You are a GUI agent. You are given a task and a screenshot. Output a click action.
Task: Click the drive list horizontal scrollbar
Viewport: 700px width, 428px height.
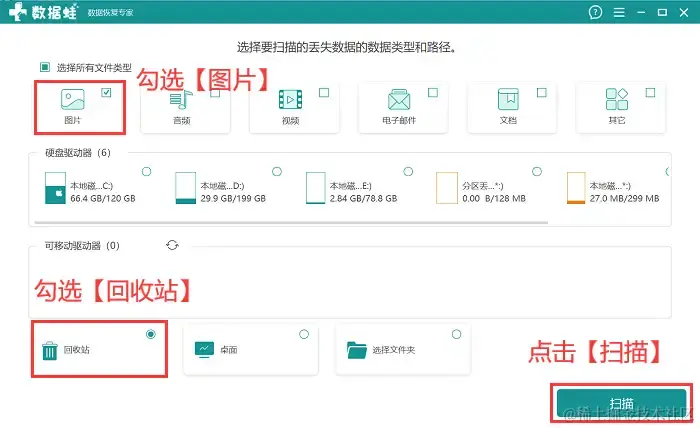coord(291,222)
